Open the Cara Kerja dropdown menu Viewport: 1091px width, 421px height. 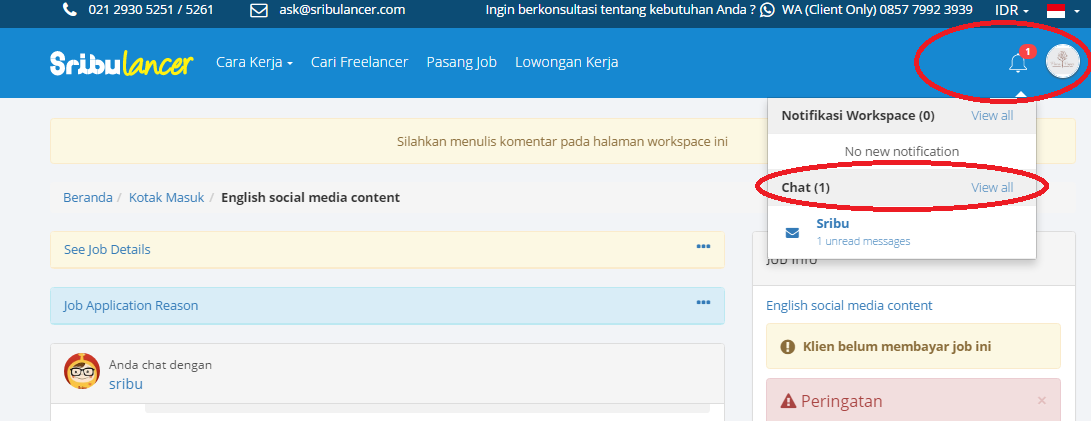pyautogui.click(x=254, y=62)
